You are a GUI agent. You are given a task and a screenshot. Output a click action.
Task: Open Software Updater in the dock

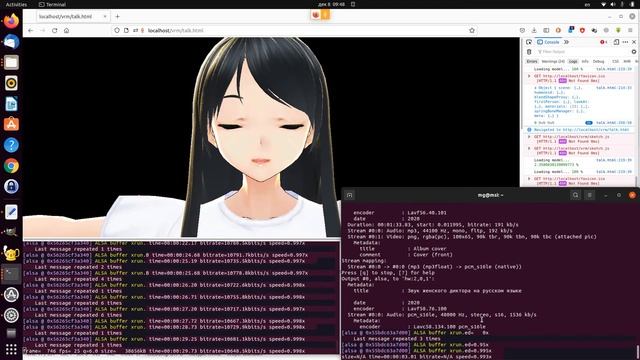(11, 294)
